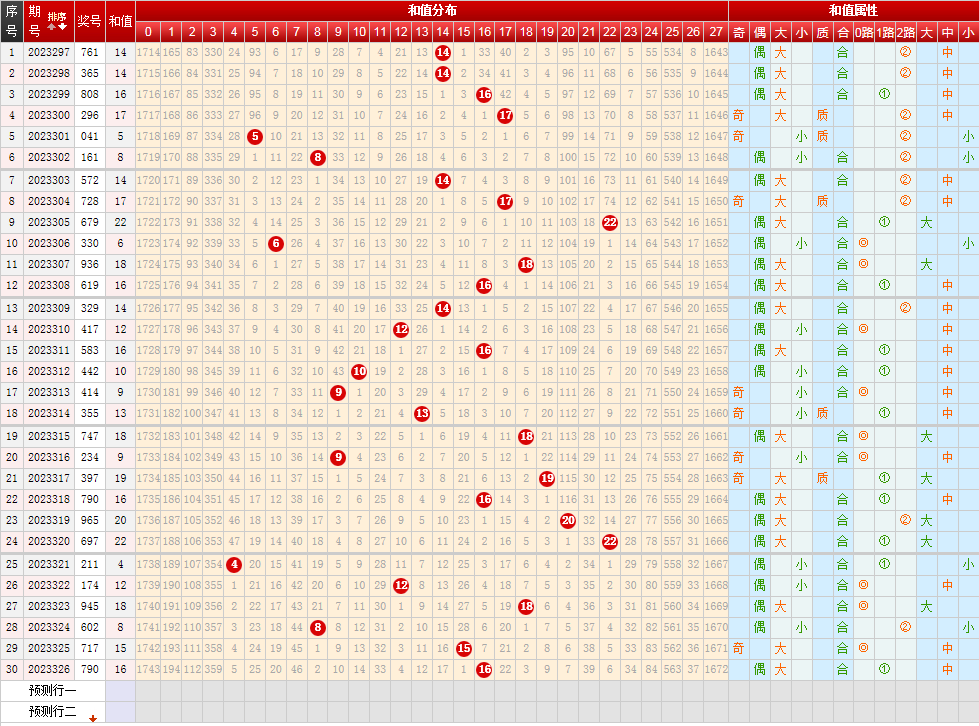Click red ball 5 in row 2023301
Screen dimensions: 979x726
pyautogui.click(x=254, y=136)
